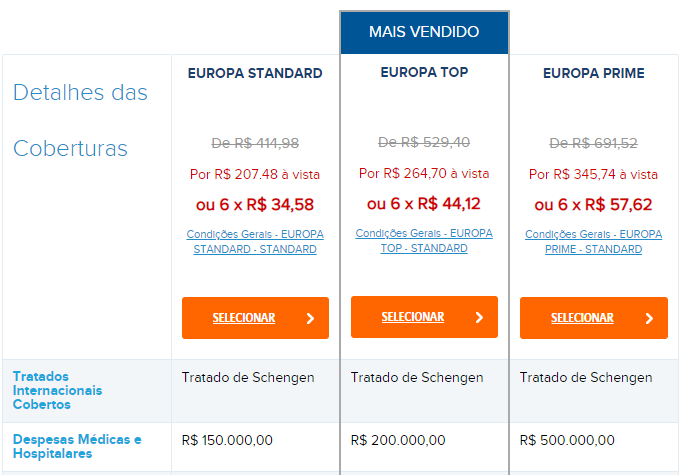Click the R$ 500.000,00 coverage value

[567, 440]
